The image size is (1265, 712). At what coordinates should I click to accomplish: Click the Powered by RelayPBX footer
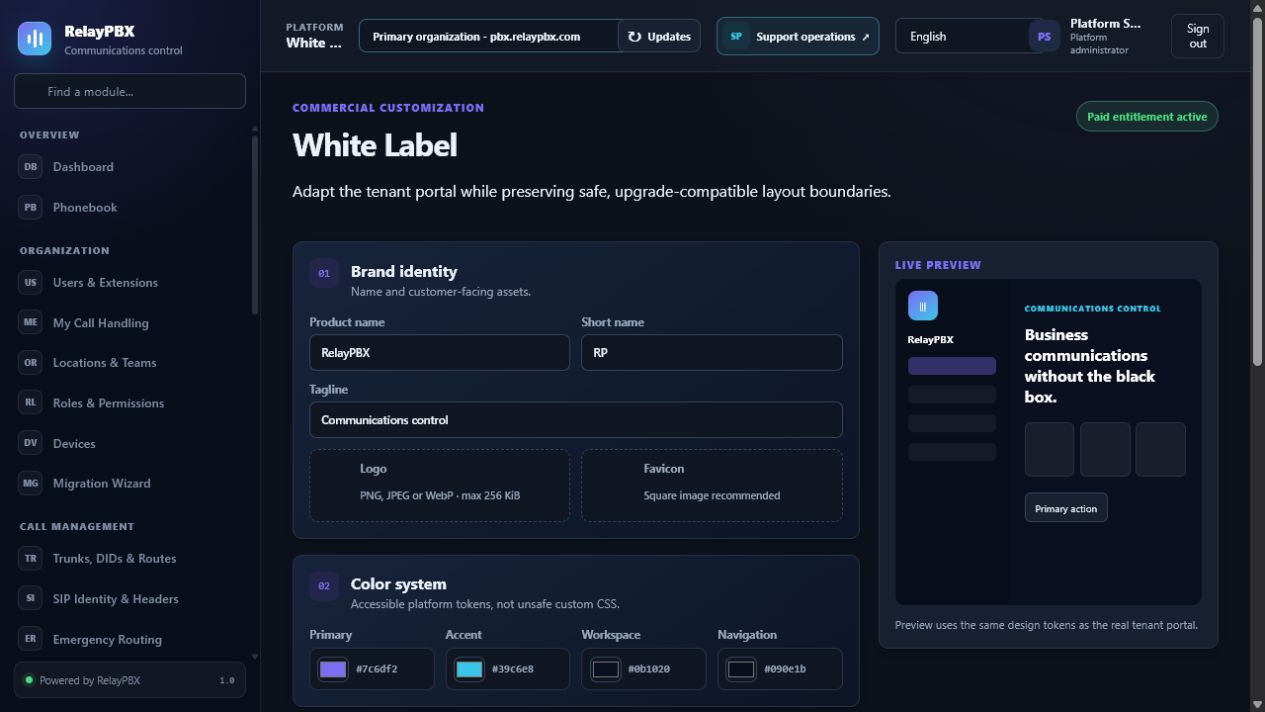(130, 680)
